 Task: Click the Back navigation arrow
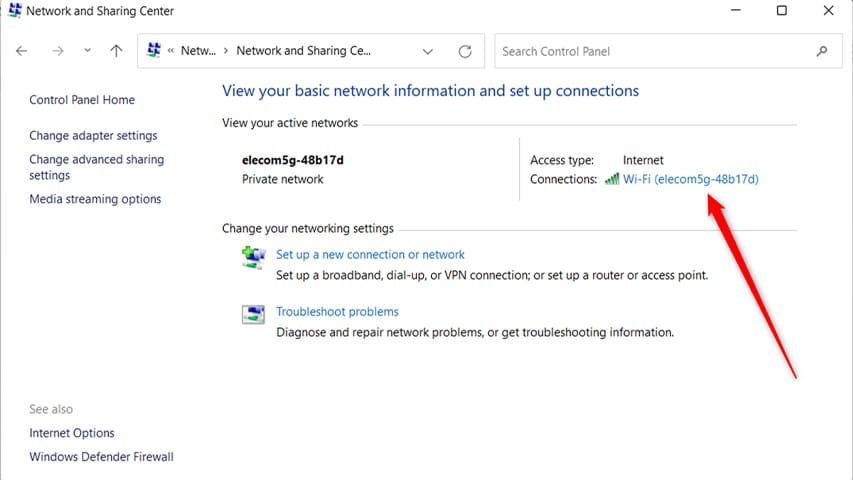click(22, 51)
